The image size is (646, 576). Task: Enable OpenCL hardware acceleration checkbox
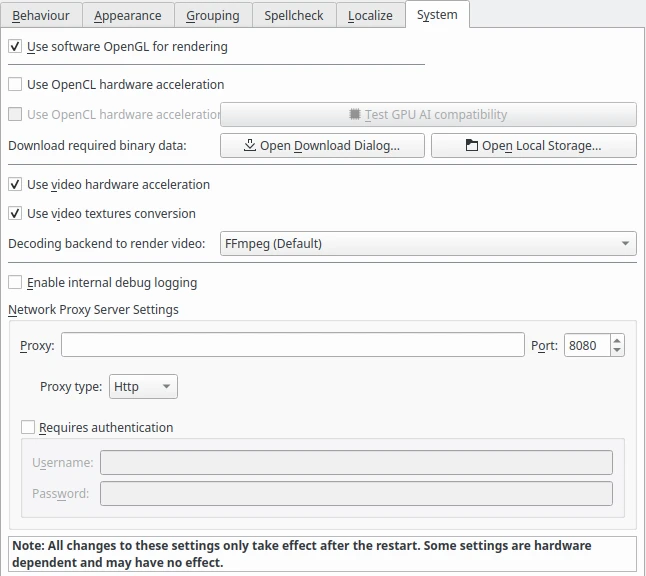pyautogui.click(x=15, y=85)
